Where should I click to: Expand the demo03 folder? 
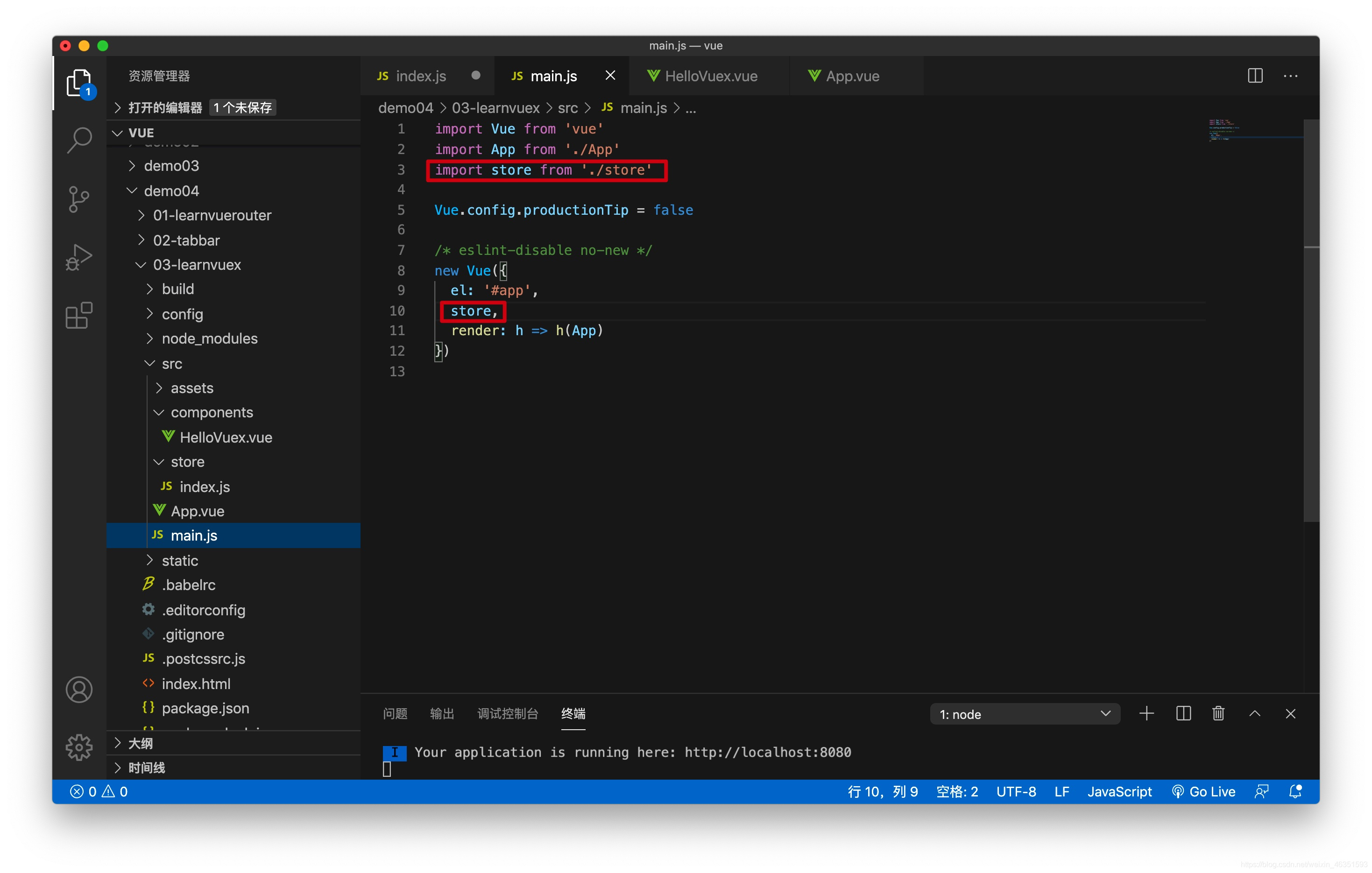point(233,166)
